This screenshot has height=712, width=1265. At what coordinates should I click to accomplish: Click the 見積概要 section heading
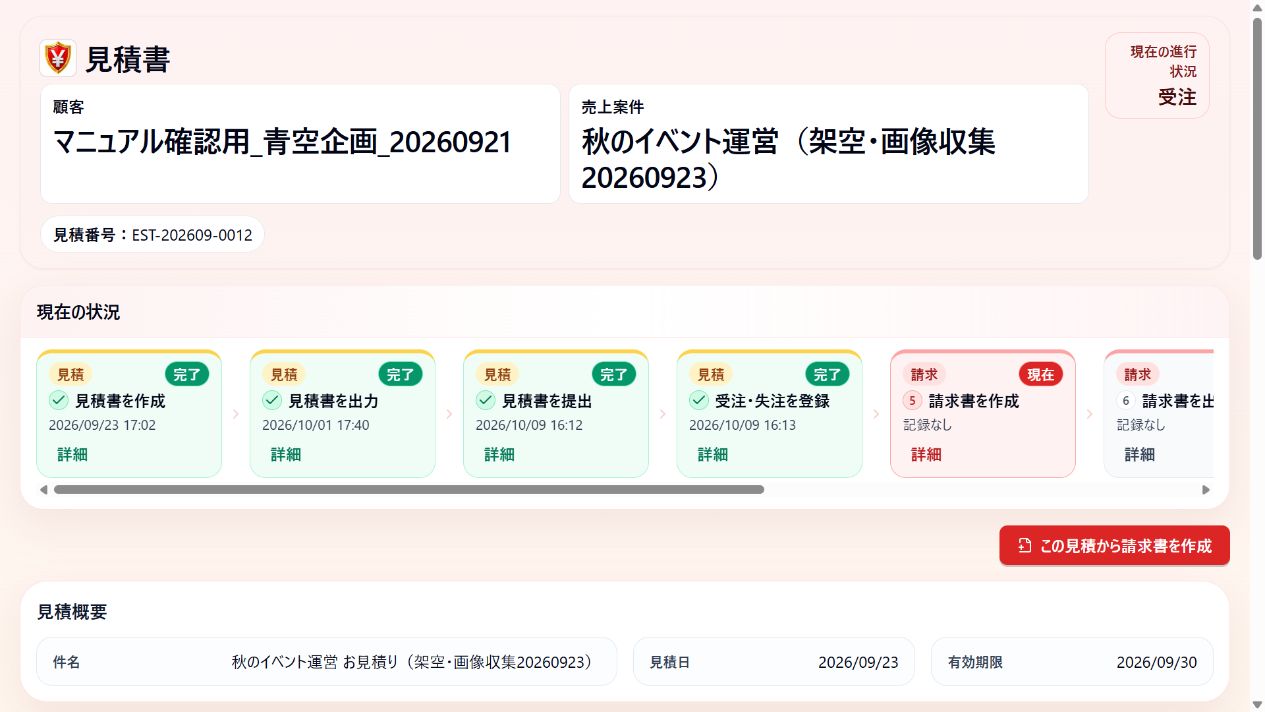tap(72, 612)
